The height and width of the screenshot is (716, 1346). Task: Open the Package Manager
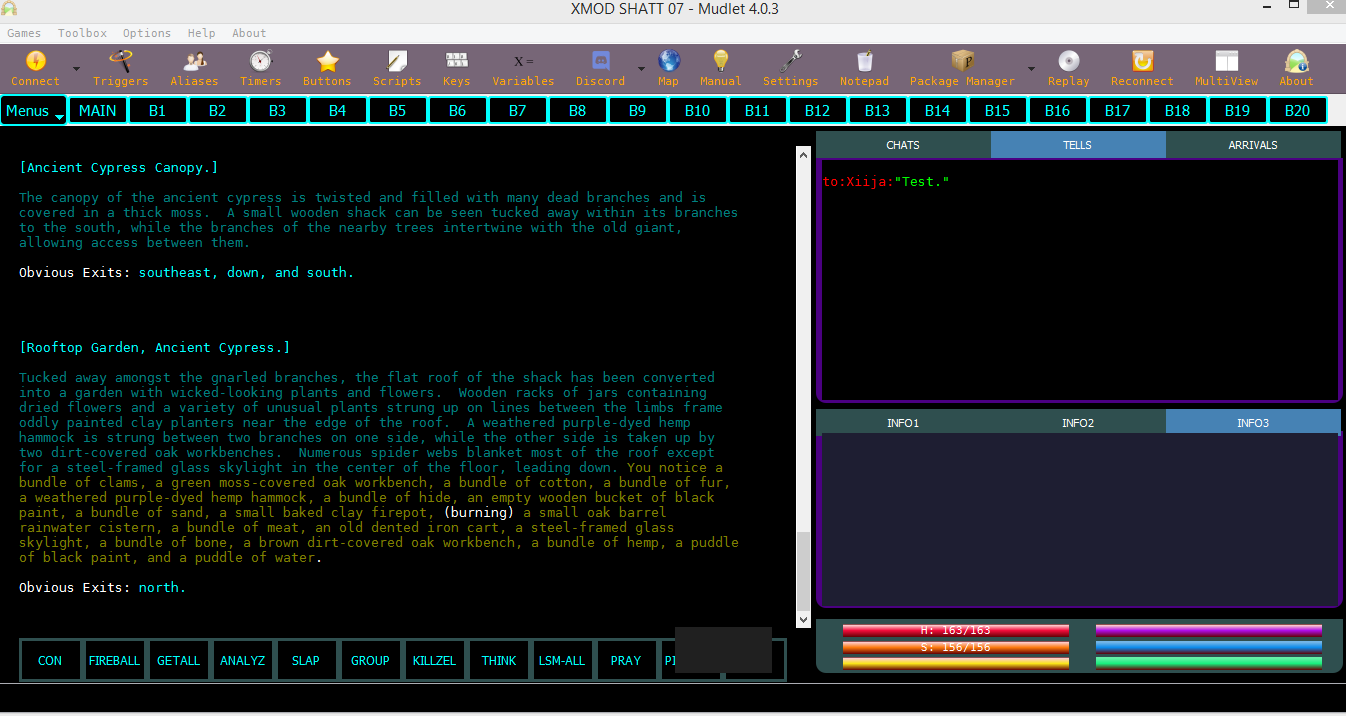962,69
